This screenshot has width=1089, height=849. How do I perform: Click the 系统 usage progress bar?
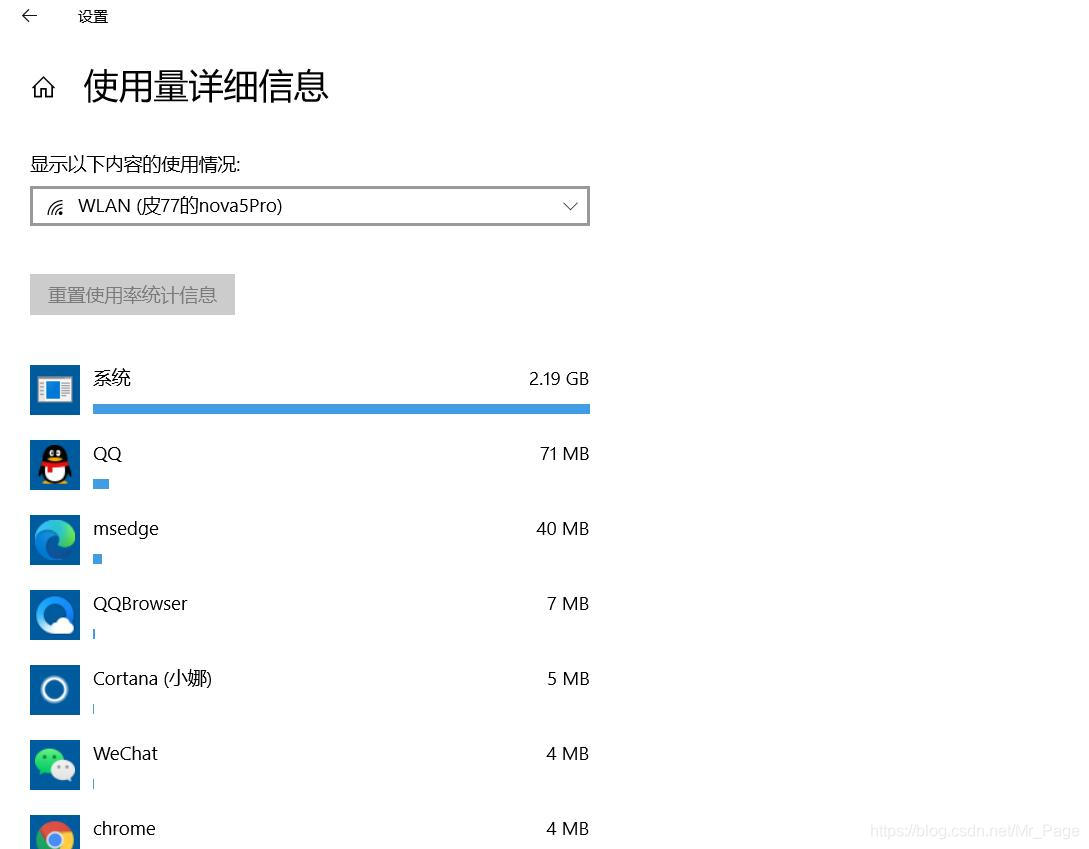tap(341, 409)
